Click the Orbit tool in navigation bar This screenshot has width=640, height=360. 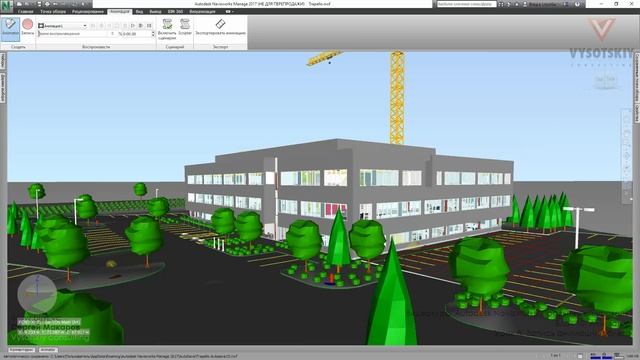(627, 156)
